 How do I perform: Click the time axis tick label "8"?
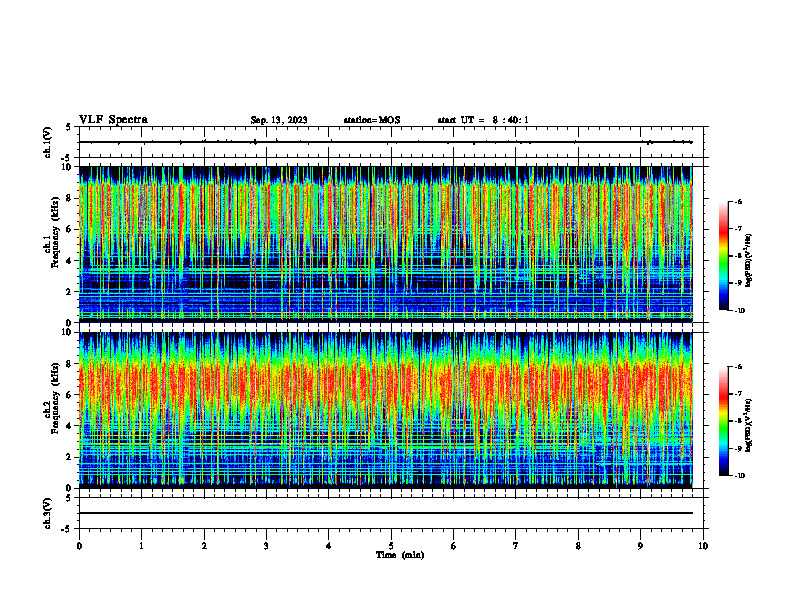578,546
